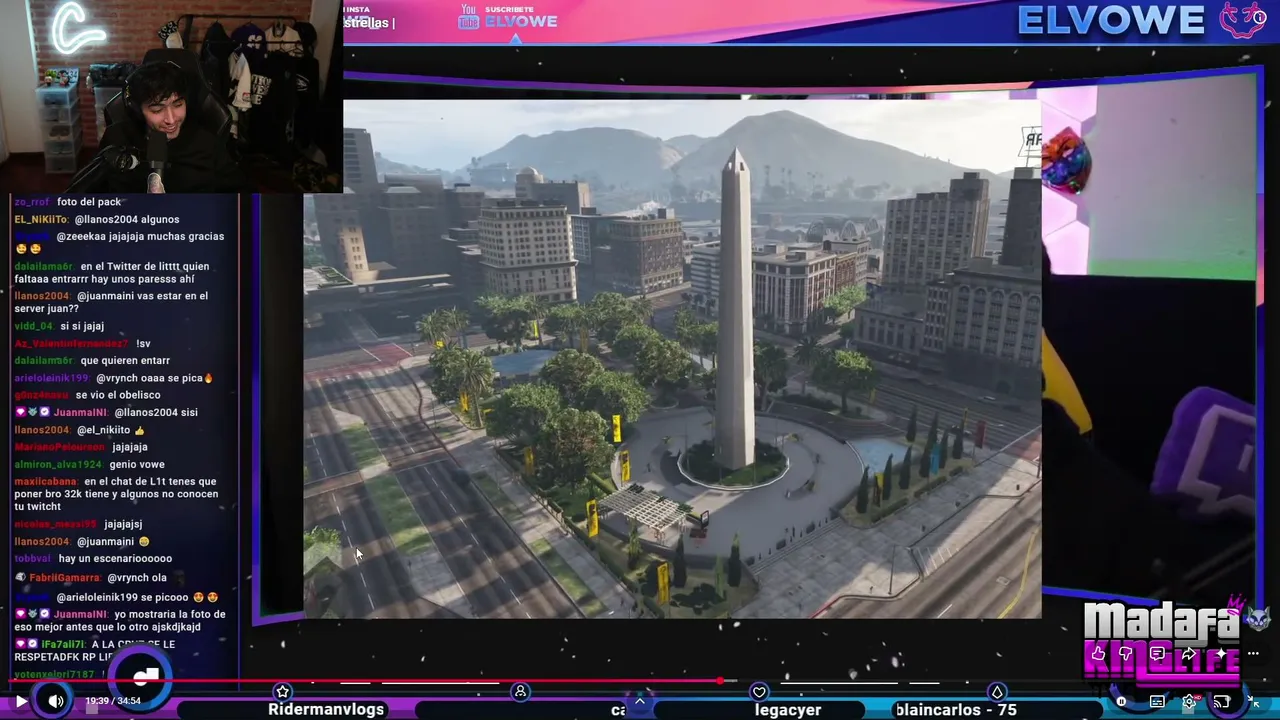Click the "legacyer" name label
Image resolution: width=1280 pixels, height=720 pixels.
[788, 710]
